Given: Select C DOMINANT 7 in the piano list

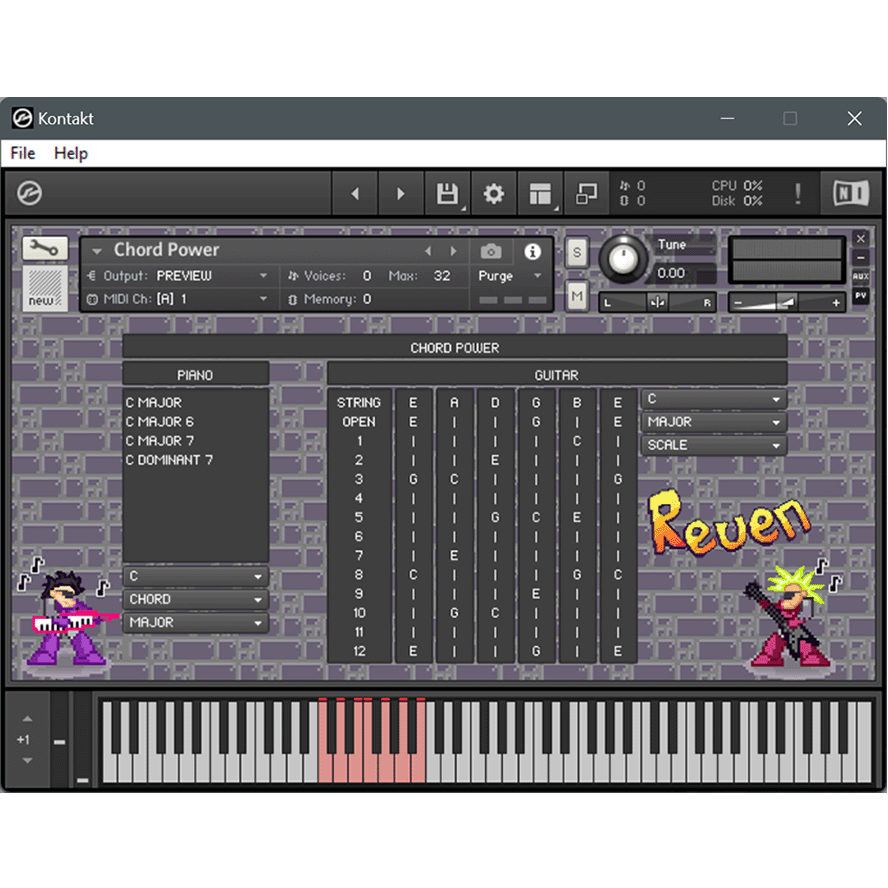Looking at the screenshot, I should pyautogui.click(x=169, y=460).
